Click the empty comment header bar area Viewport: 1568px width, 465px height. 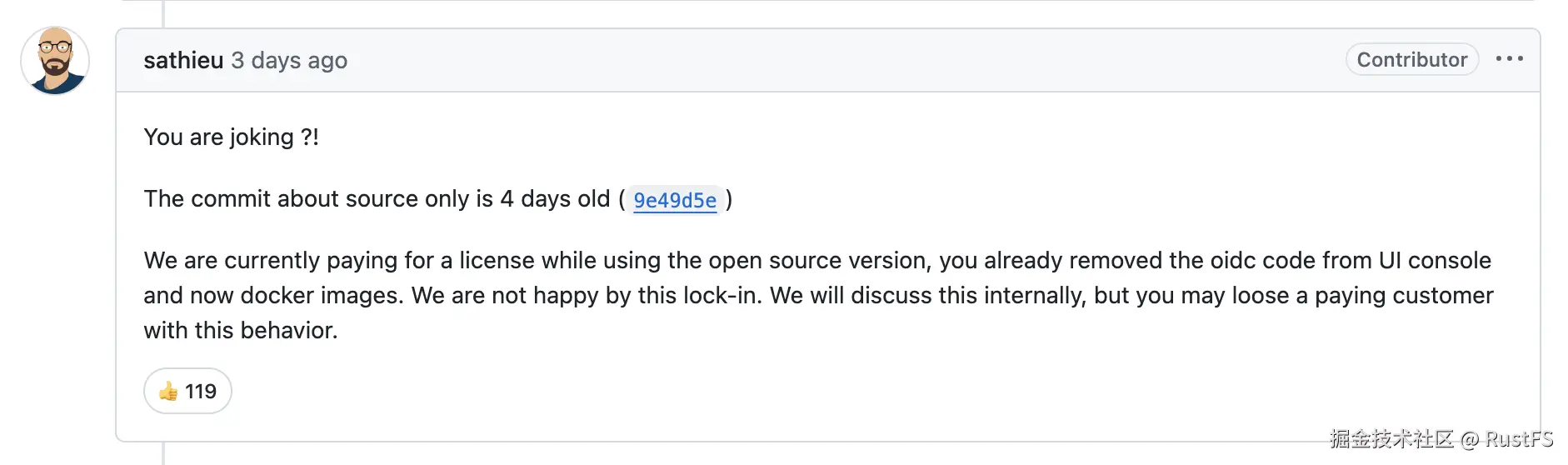(x=833, y=61)
